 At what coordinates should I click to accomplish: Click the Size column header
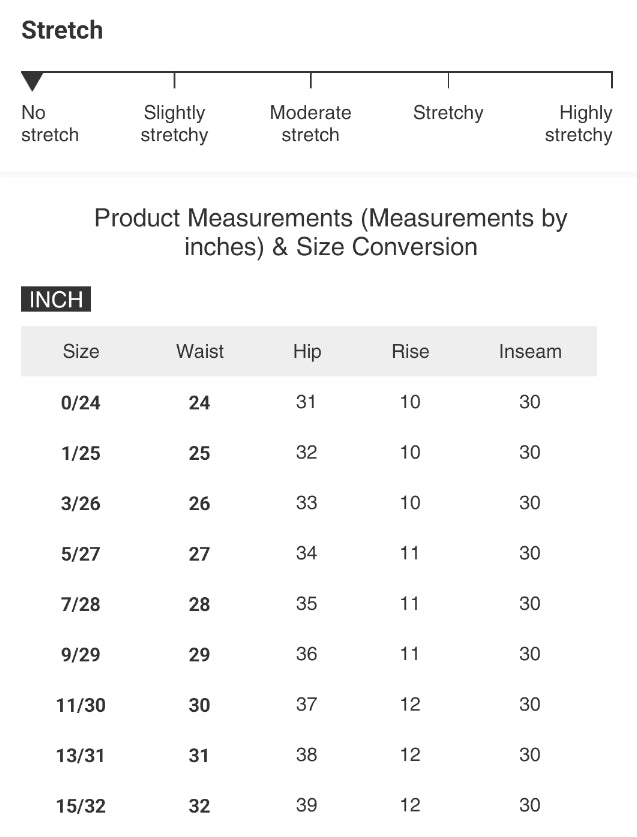(81, 351)
